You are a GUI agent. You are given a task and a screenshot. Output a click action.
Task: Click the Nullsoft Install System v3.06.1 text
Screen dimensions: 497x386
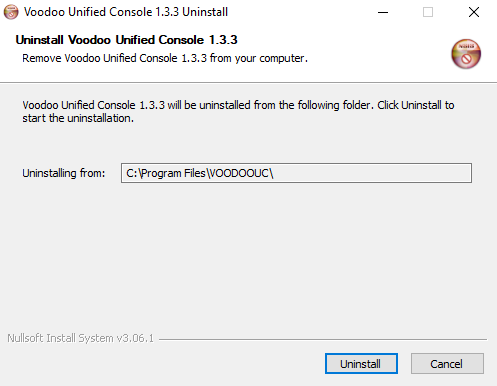(80, 338)
